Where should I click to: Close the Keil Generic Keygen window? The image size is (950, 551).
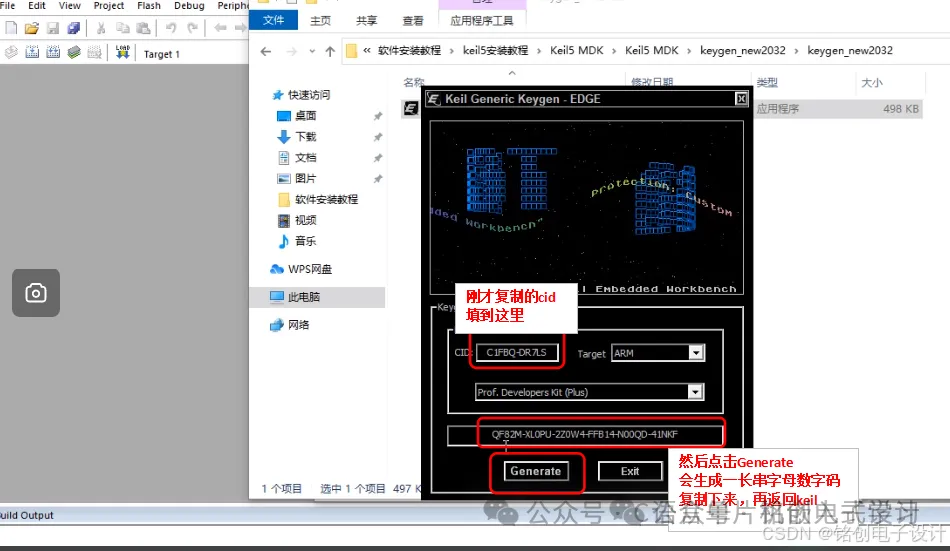click(x=741, y=99)
